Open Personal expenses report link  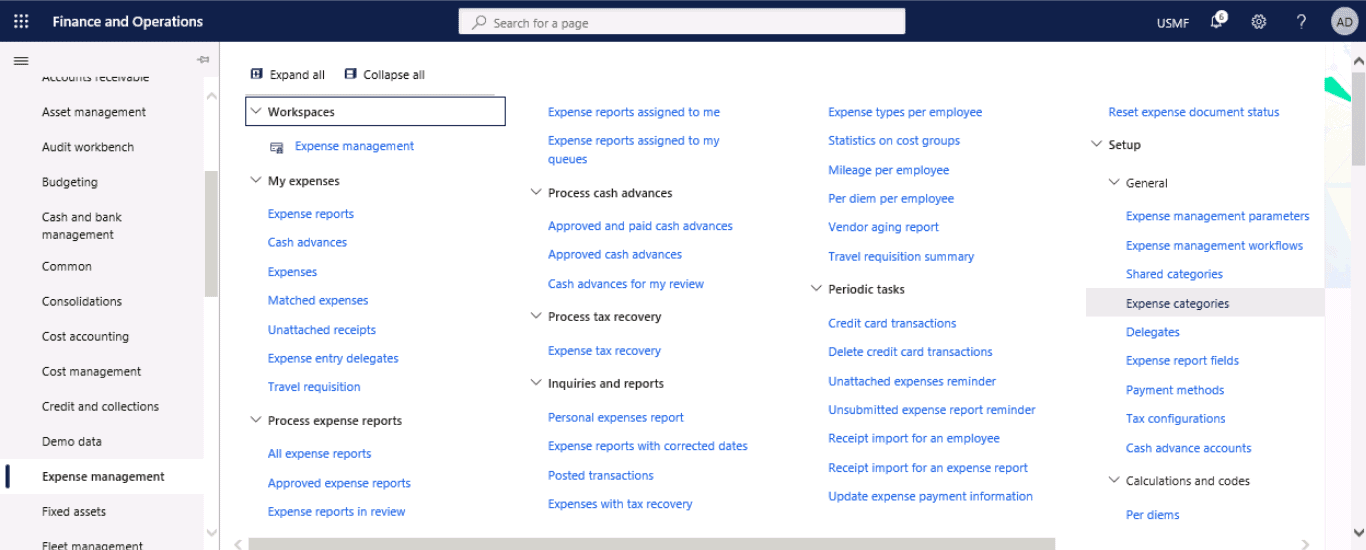[x=616, y=418]
